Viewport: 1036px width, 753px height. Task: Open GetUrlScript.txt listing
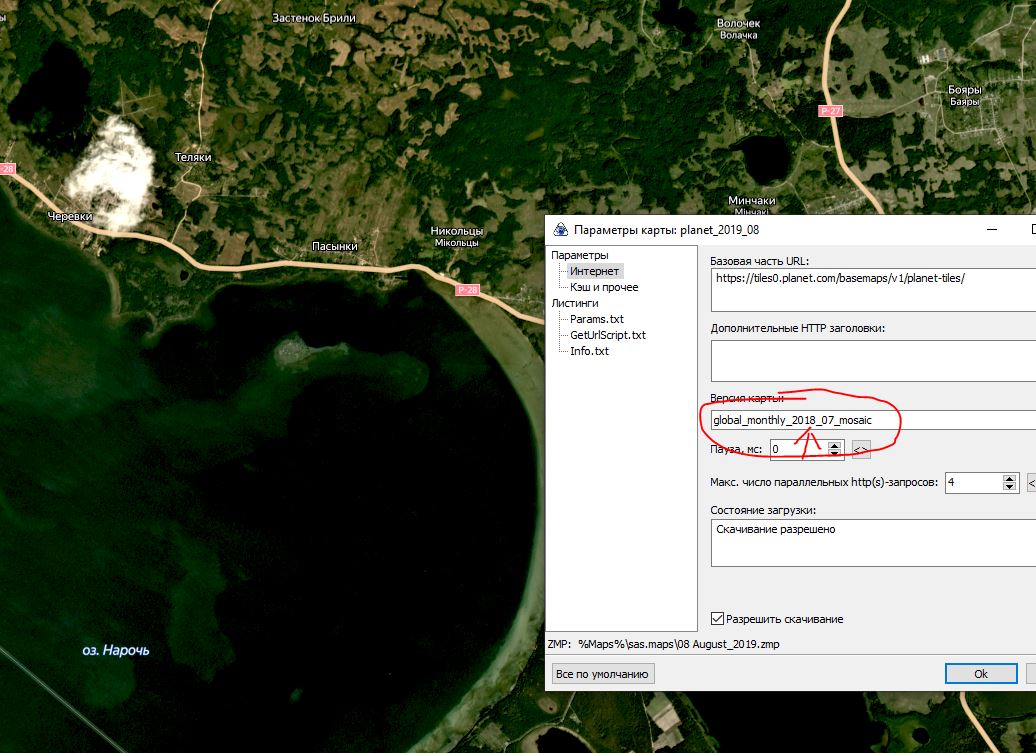click(x=607, y=335)
